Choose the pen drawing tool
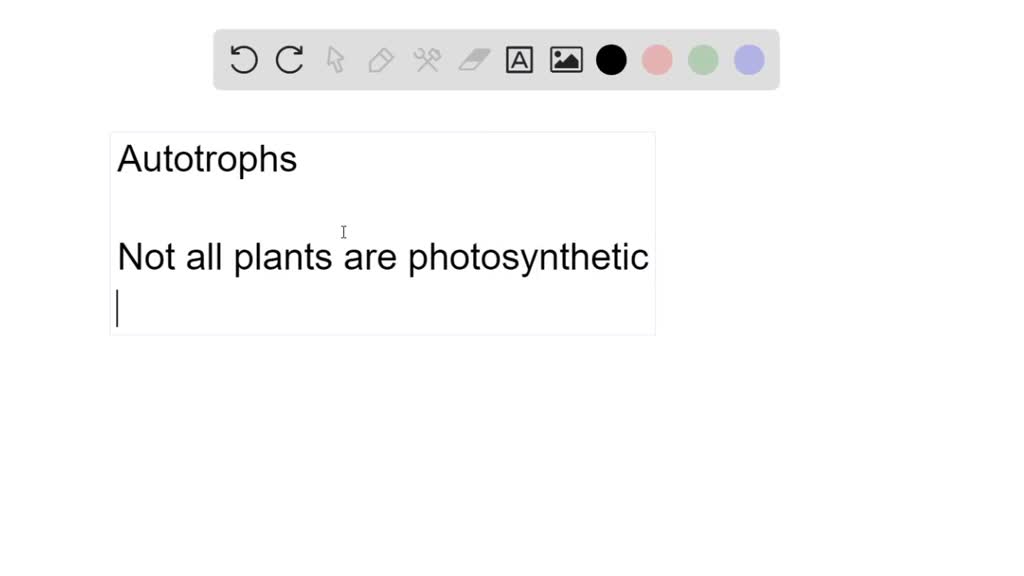The width and height of the screenshot is (1024, 576). [x=381, y=60]
